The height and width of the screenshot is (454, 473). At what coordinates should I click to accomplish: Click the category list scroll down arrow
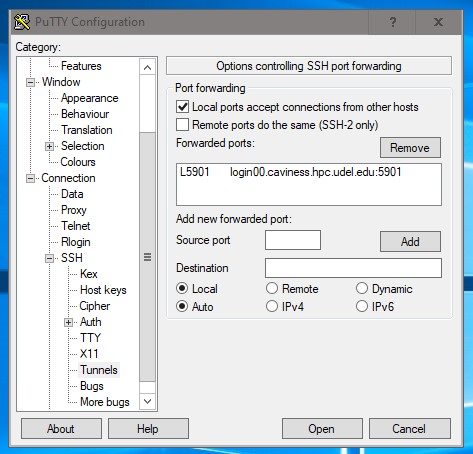[147, 401]
